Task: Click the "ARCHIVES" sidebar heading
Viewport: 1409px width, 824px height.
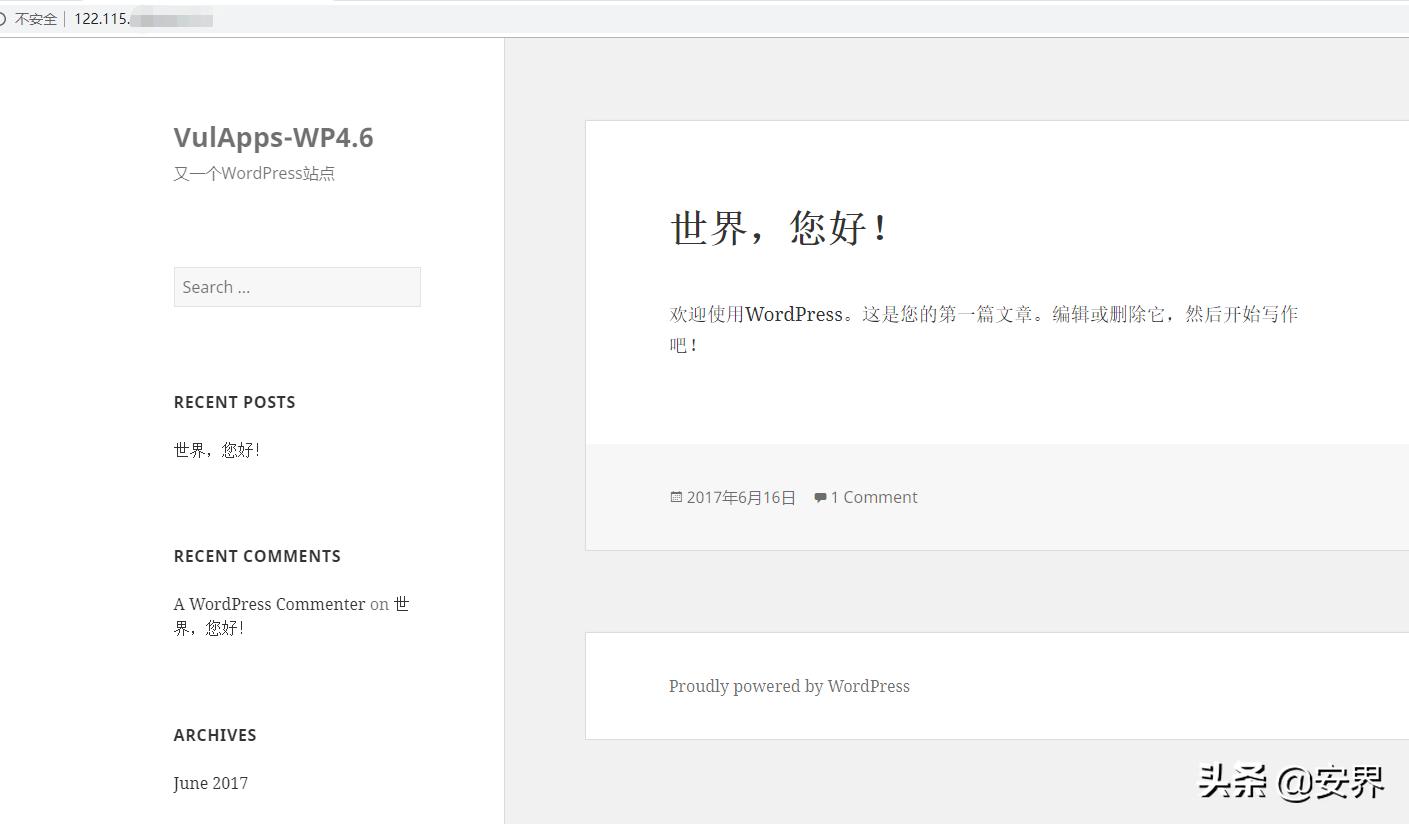Action: [x=215, y=735]
